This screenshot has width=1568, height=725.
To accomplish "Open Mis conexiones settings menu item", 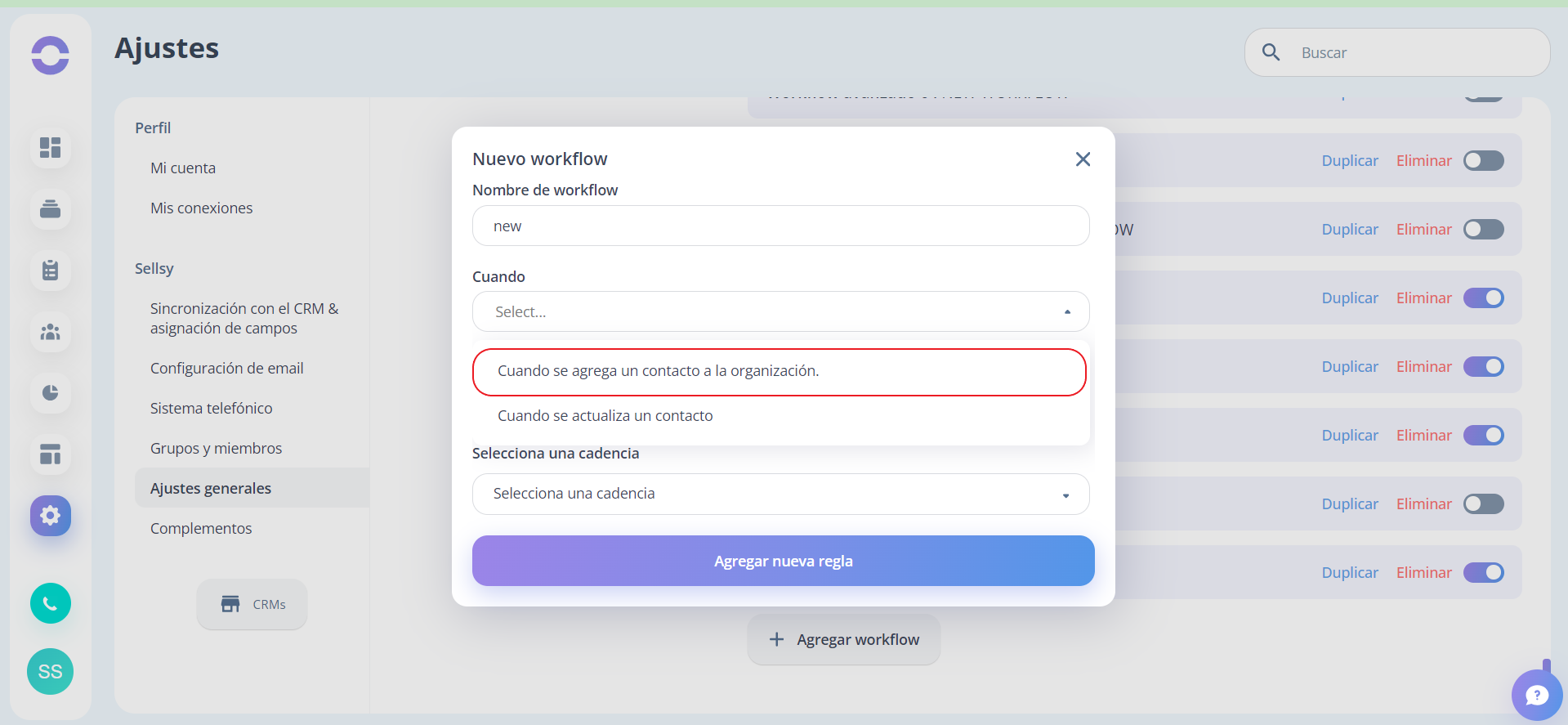I will coord(201,208).
